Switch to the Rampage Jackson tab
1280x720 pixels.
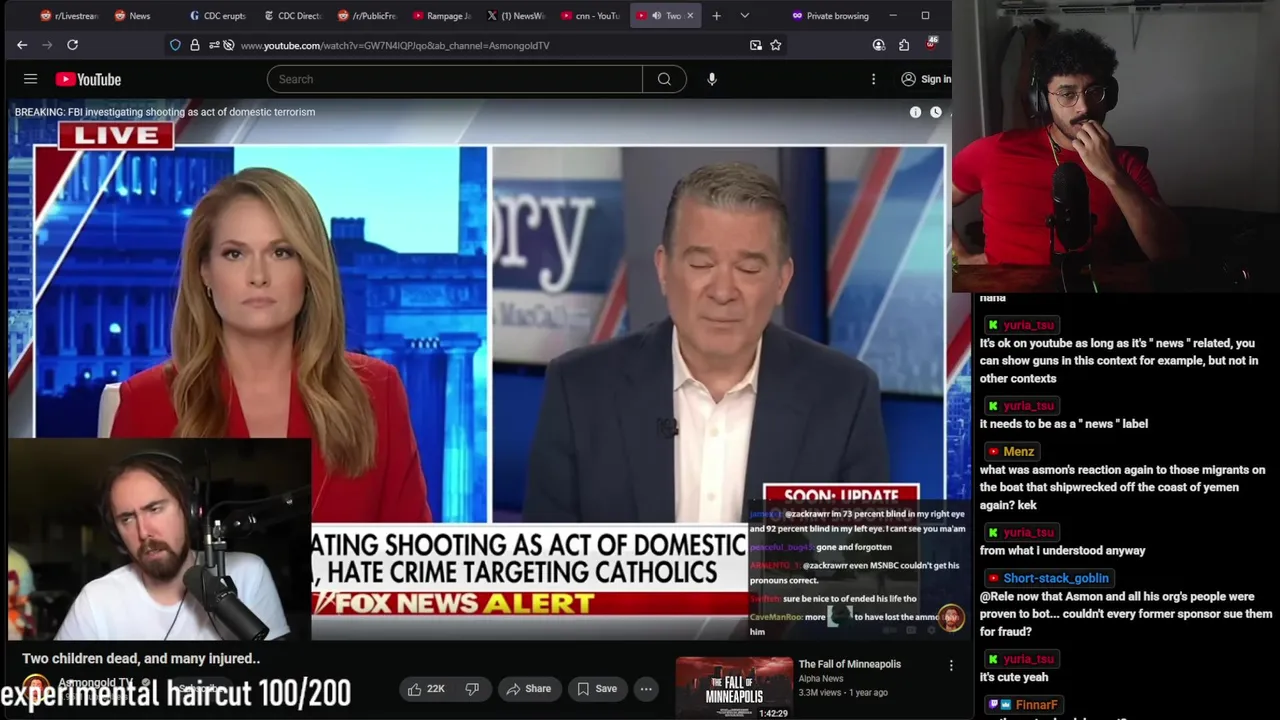(x=441, y=16)
